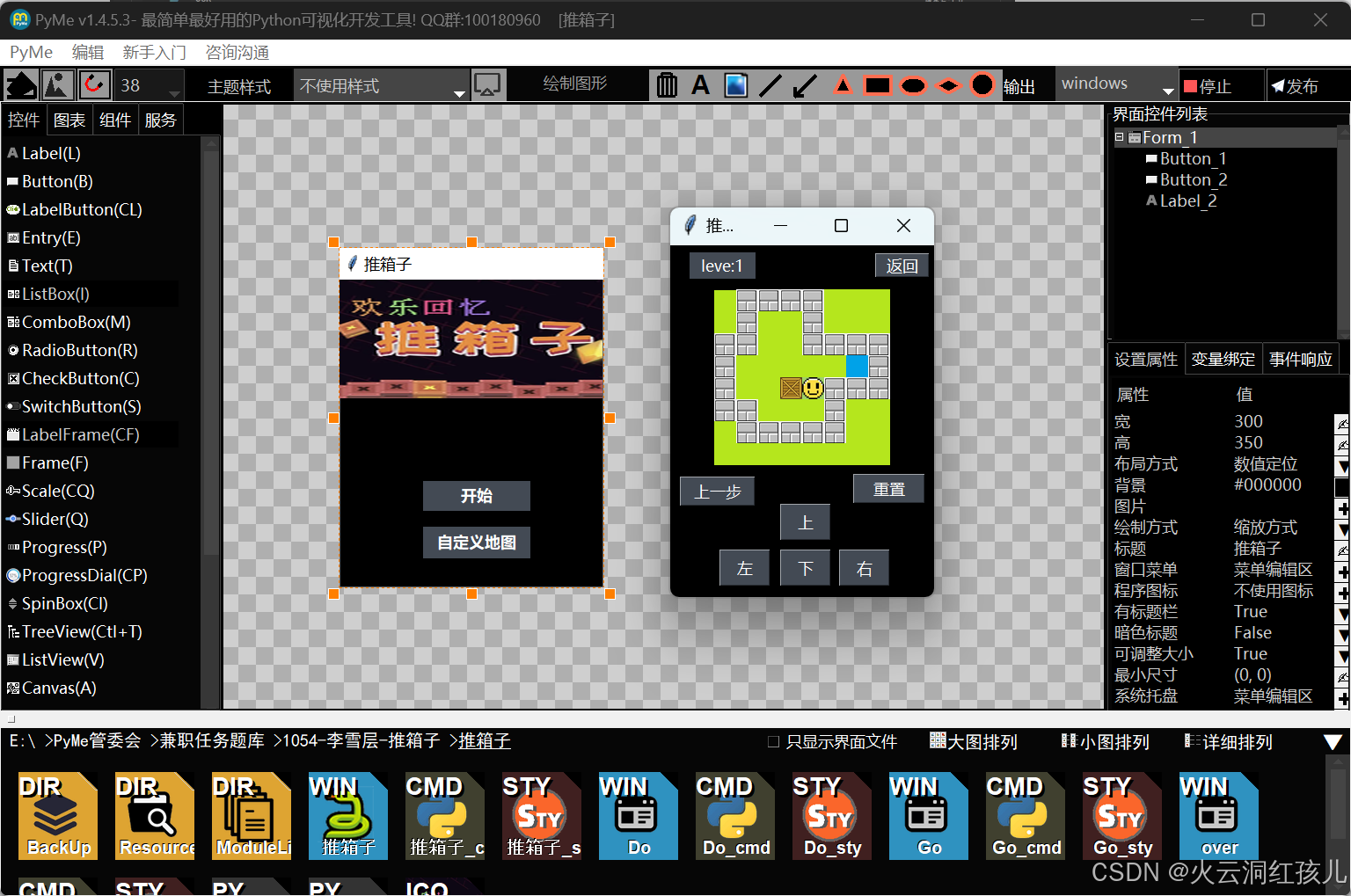Open the Do_cmd file icon
Viewport: 1351px width, 896px height.
(x=735, y=816)
